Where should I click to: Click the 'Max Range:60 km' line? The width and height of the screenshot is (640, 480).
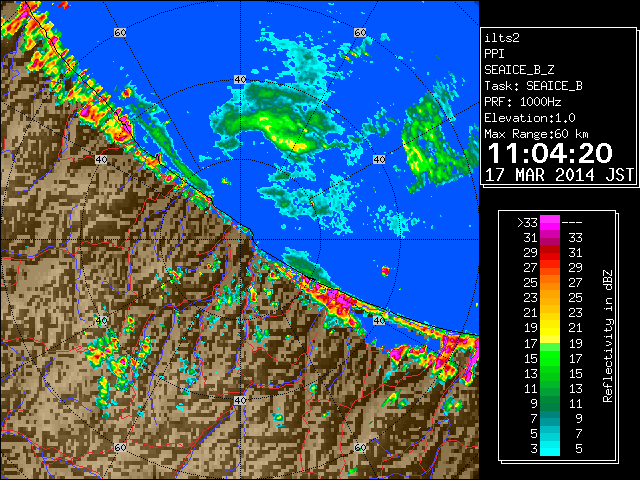(536, 134)
